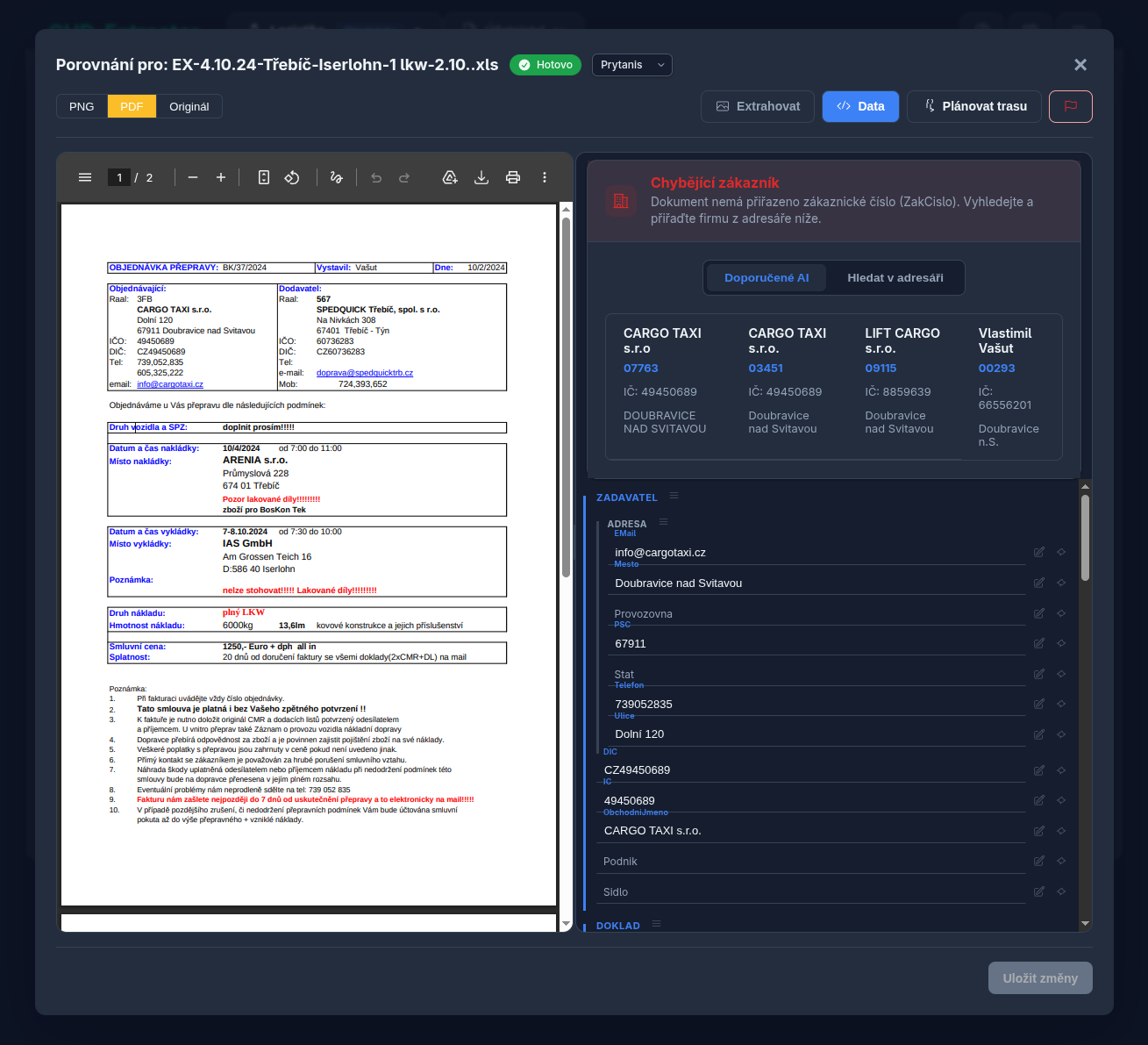Viewport: 1148px width, 1045px height.
Task: Zoom out the PDF with minus icon
Action: pyautogui.click(x=193, y=177)
